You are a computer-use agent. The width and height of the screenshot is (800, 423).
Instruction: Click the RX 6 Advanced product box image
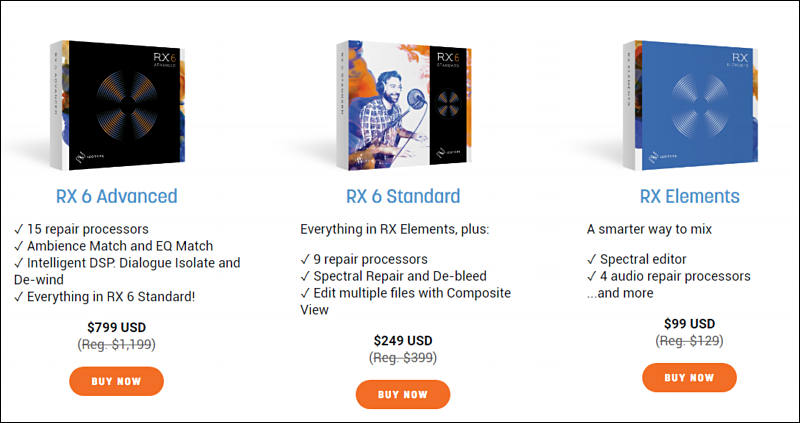pyautogui.click(x=117, y=105)
